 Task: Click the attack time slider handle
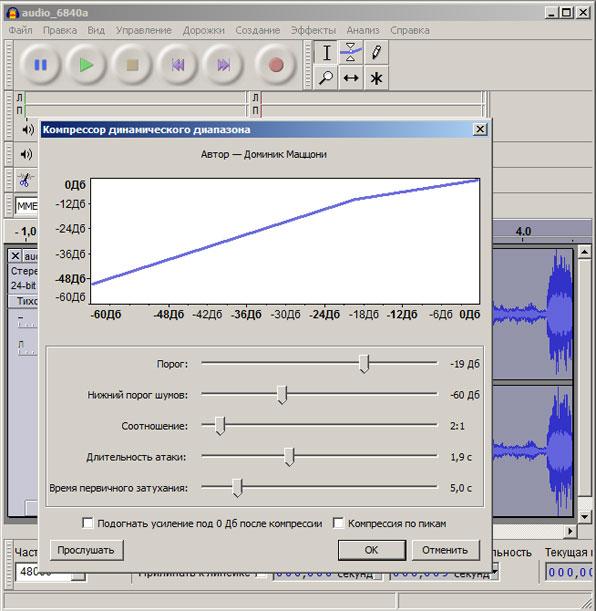tap(289, 457)
